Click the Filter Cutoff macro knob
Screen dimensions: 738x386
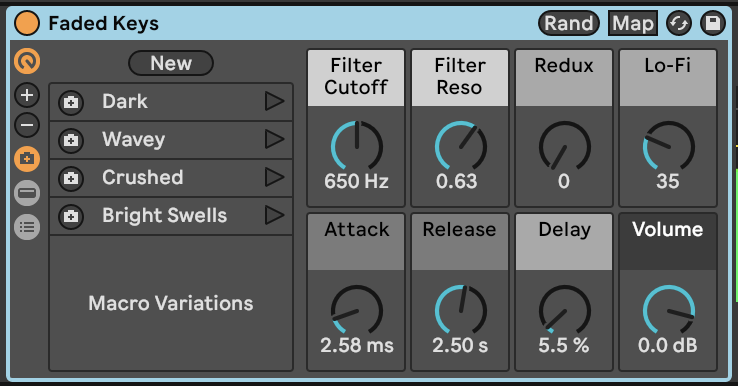click(357, 146)
